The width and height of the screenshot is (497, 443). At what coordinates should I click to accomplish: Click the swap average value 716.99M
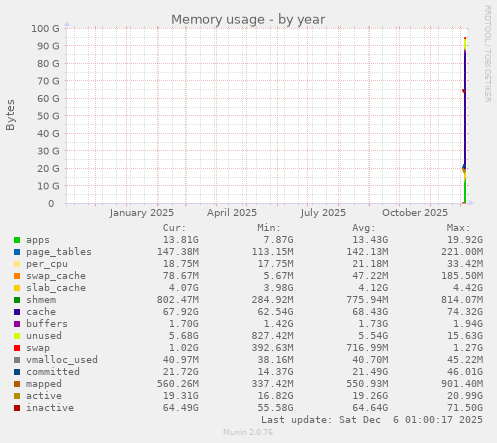click(x=367, y=348)
